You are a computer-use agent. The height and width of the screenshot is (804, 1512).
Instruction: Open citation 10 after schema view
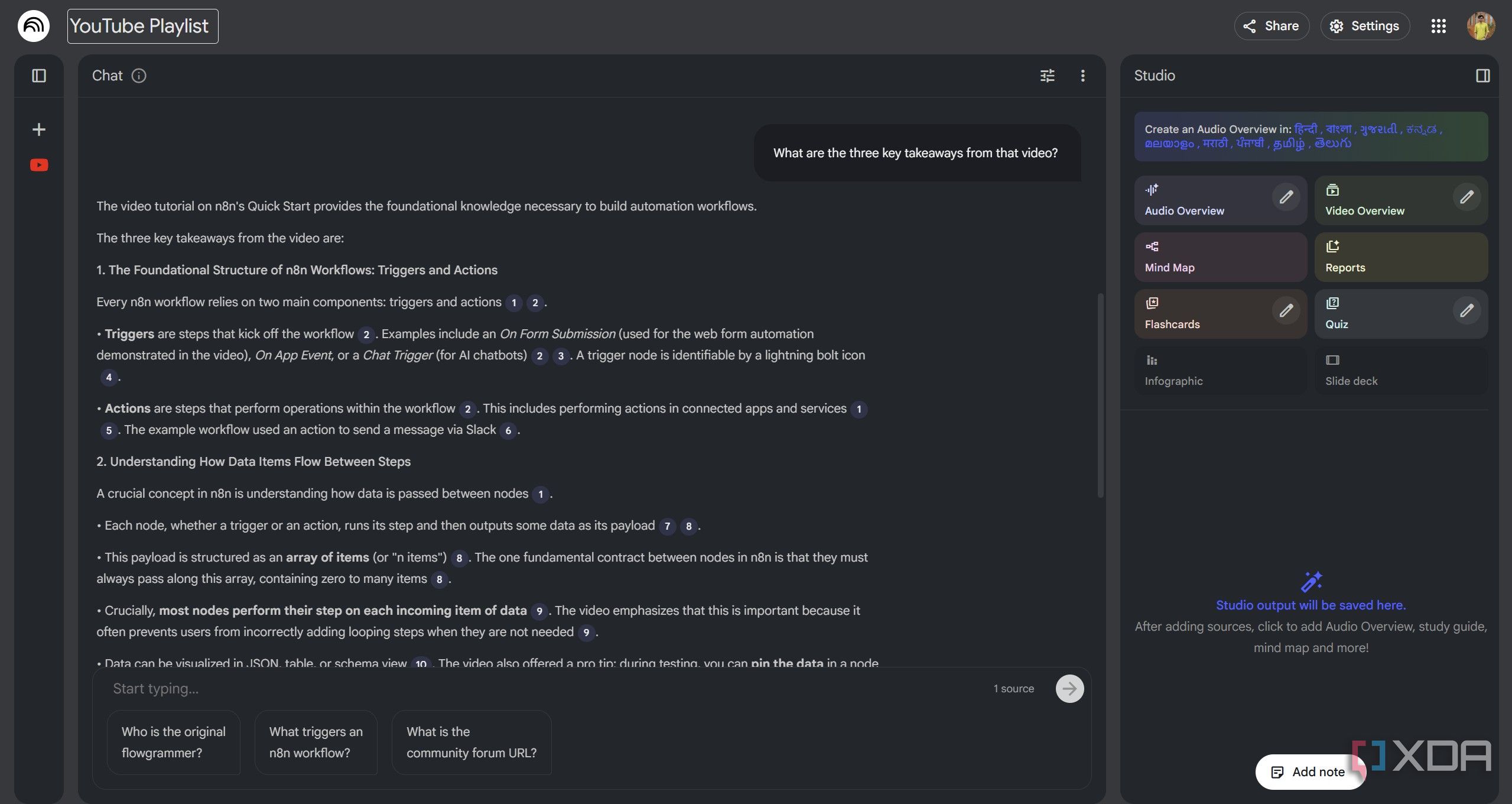pyautogui.click(x=421, y=663)
